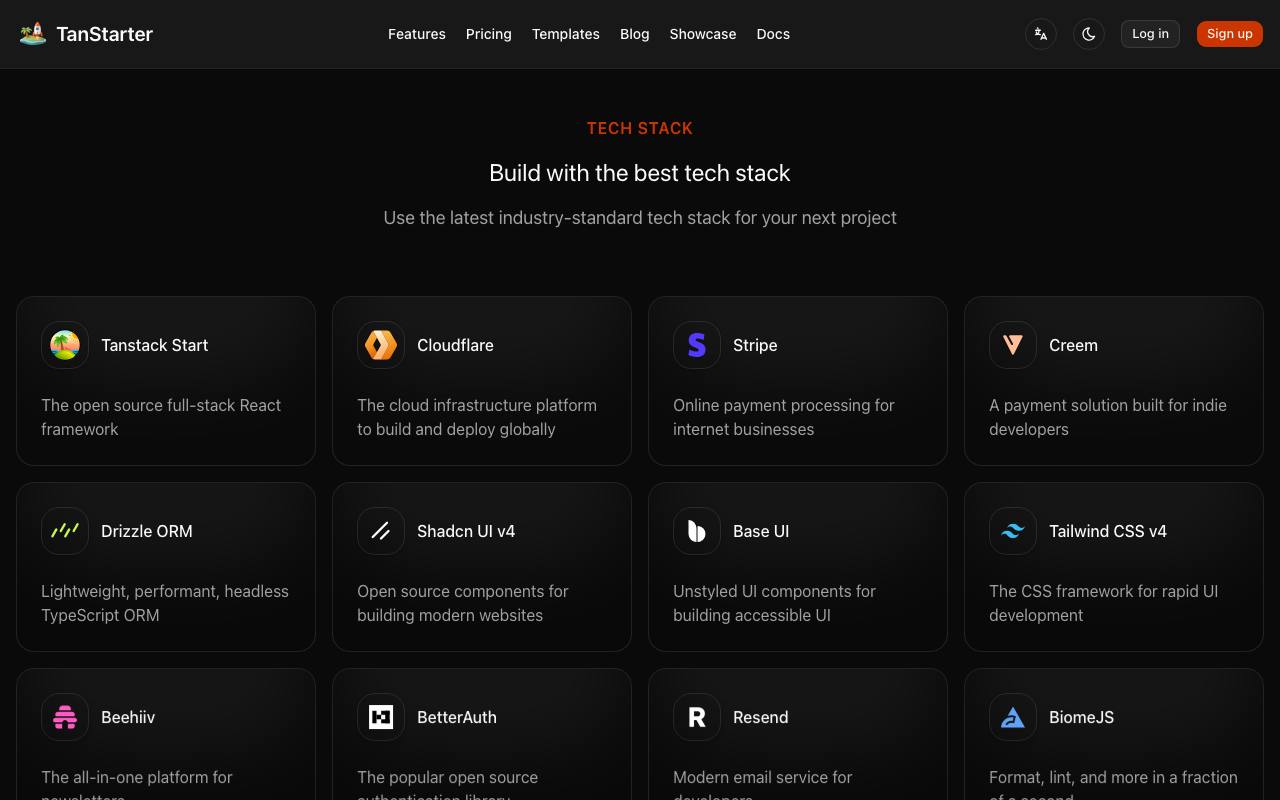Click 'Open source components for building modern websites'
This screenshot has height=800, width=1280.
point(463,603)
